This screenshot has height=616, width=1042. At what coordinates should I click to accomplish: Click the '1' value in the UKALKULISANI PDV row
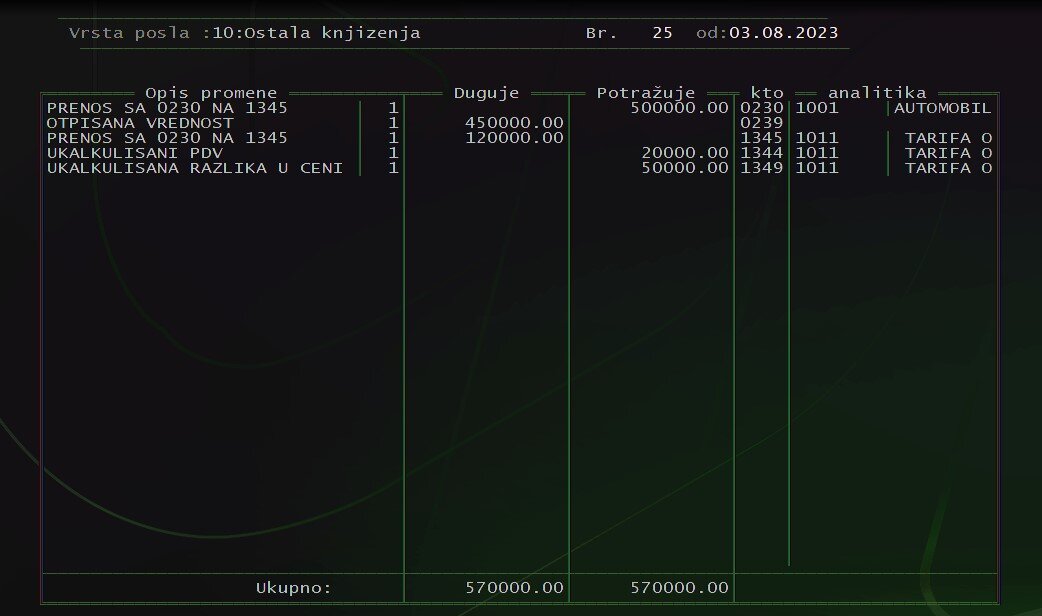393,153
